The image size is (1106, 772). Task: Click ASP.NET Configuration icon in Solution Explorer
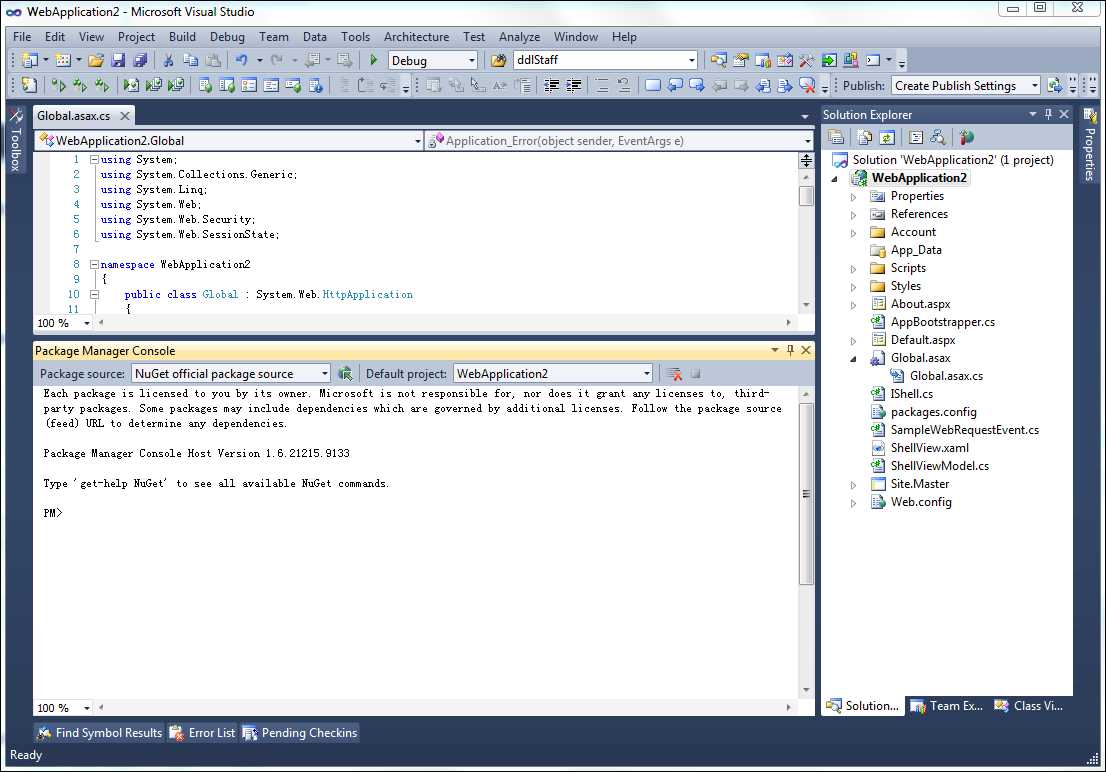tap(966, 137)
